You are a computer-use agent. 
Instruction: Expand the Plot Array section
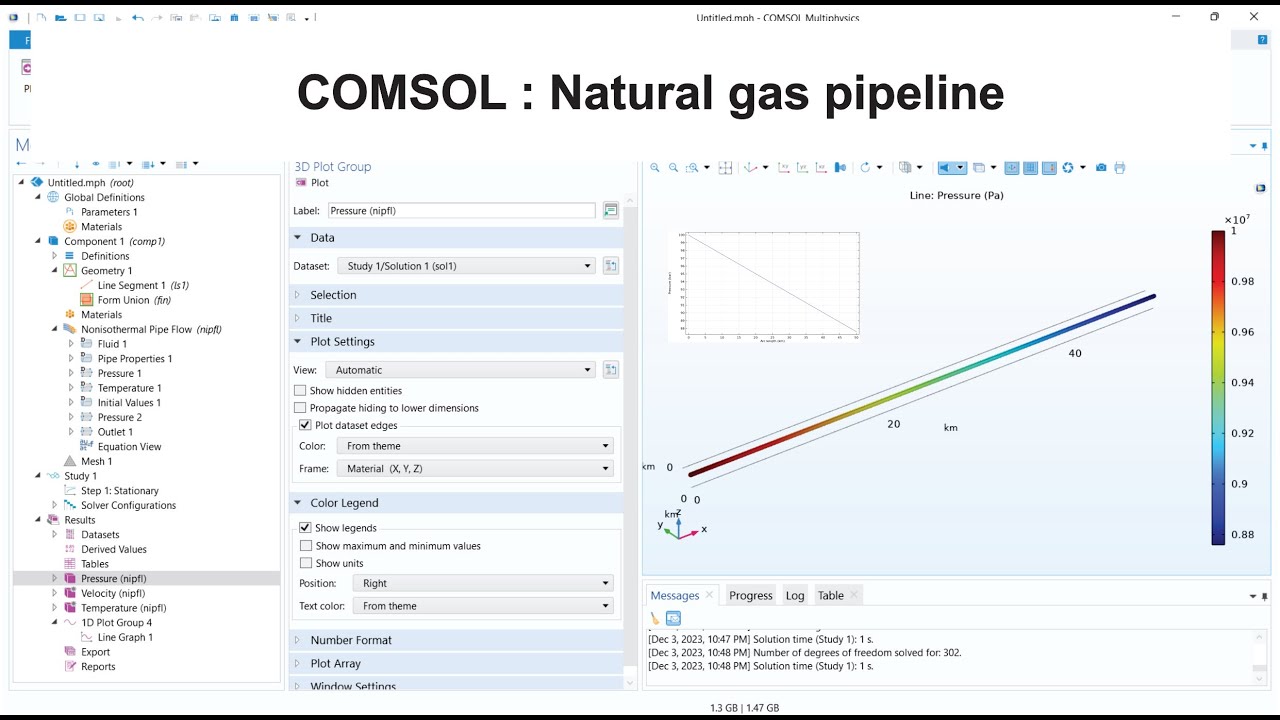pos(456,663)
